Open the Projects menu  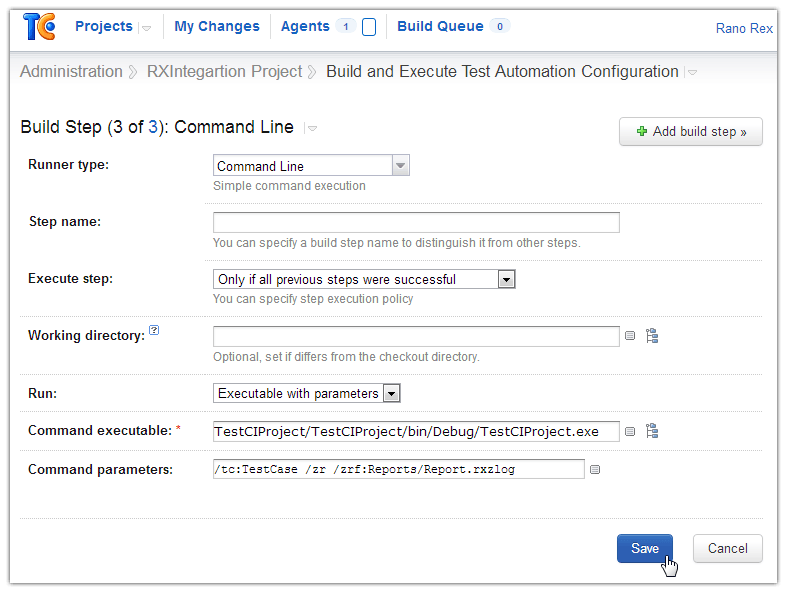(104, 26)
